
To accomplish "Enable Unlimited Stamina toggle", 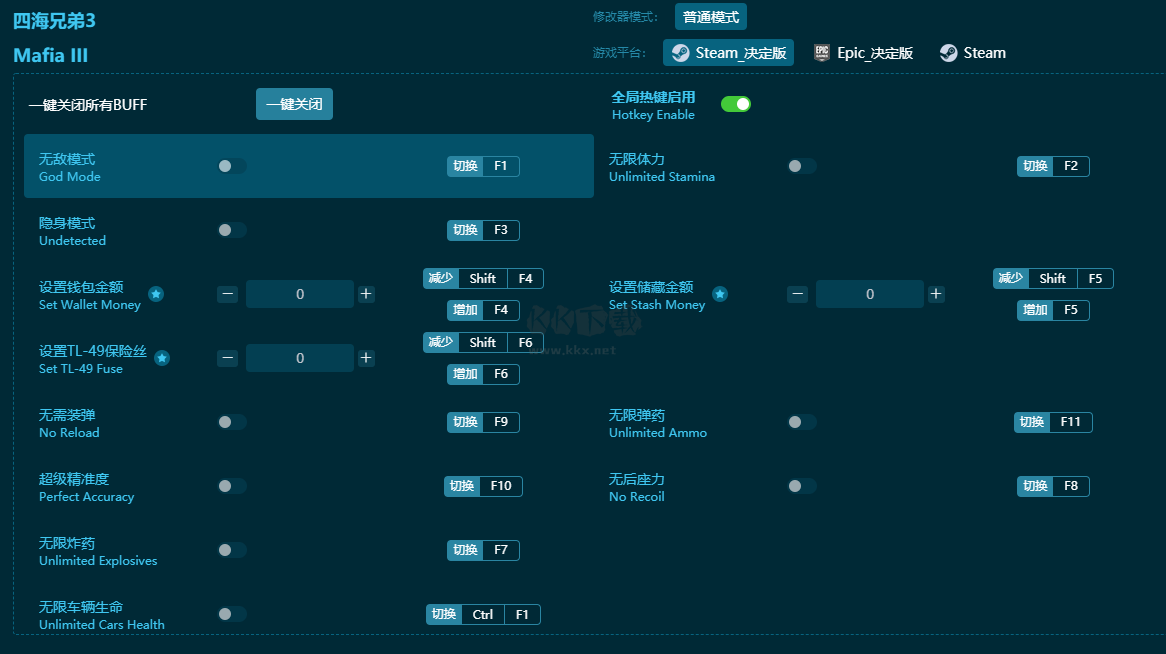I will pyautogui.click(x=802, y=166).
